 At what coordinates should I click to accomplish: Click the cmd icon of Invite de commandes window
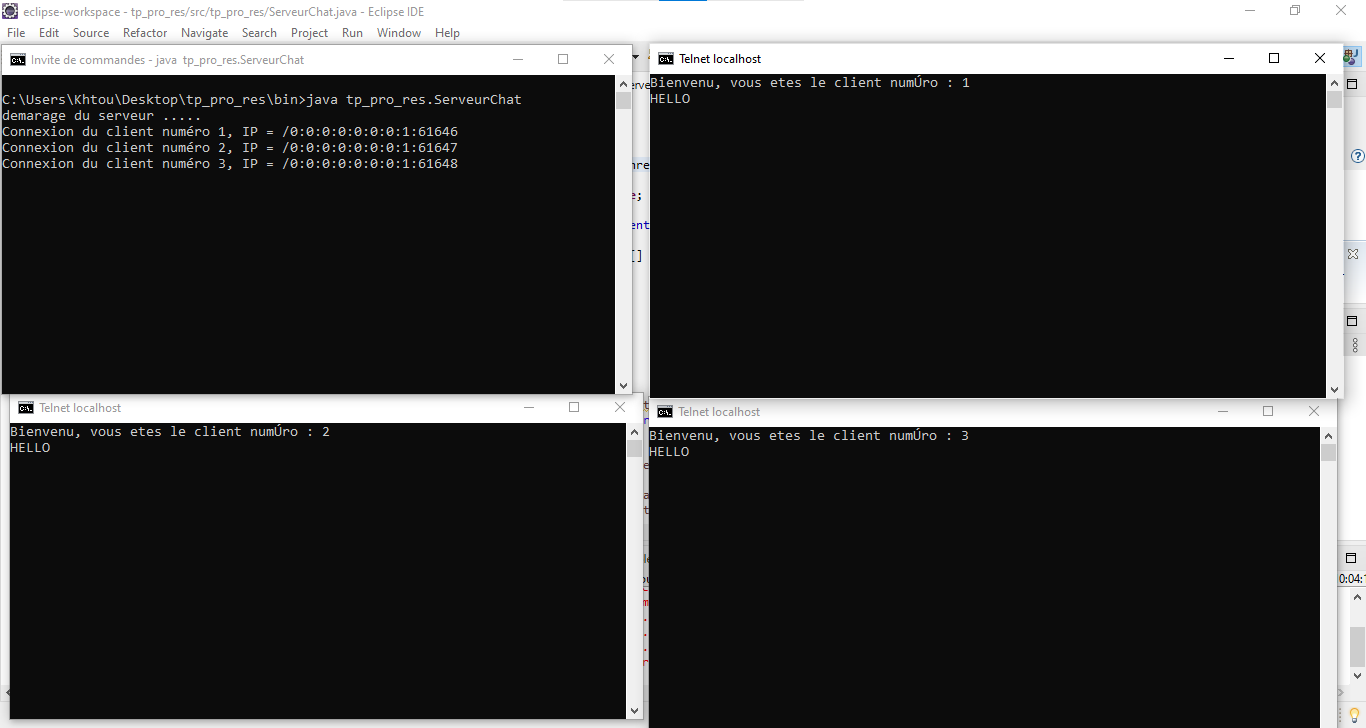[18, 59]
